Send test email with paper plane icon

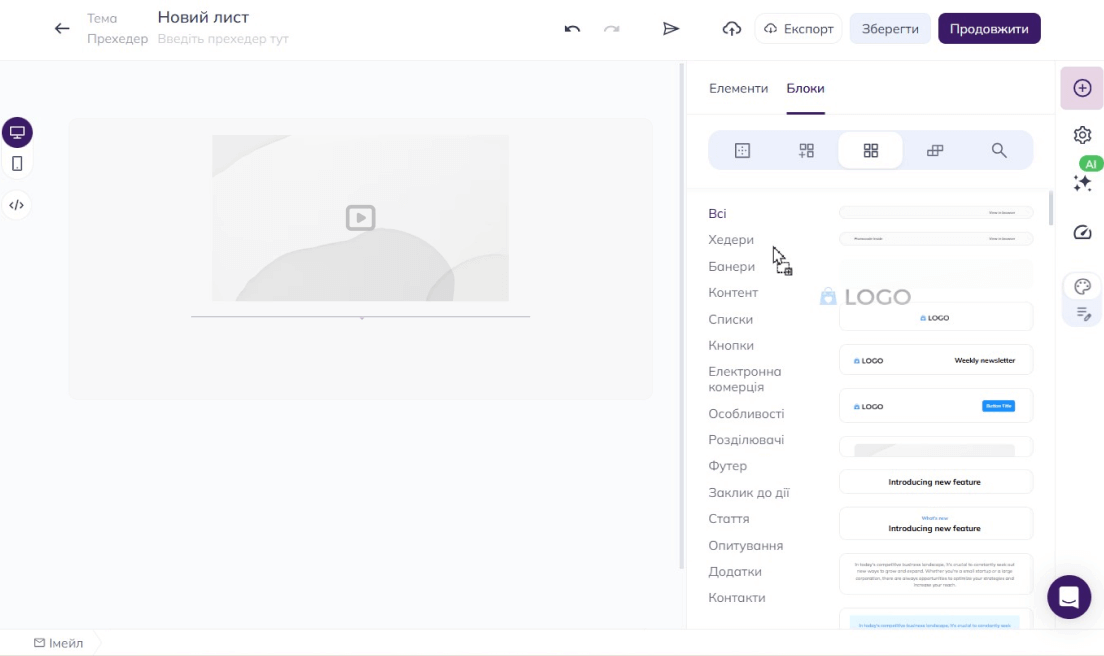tap(670, 29)
